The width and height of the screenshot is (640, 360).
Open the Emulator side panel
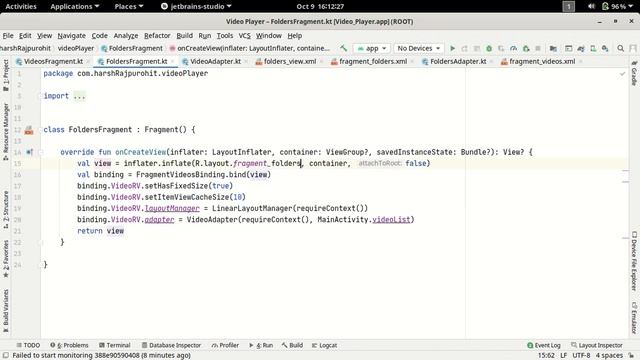pyautogui.click(x=634, y=318)
